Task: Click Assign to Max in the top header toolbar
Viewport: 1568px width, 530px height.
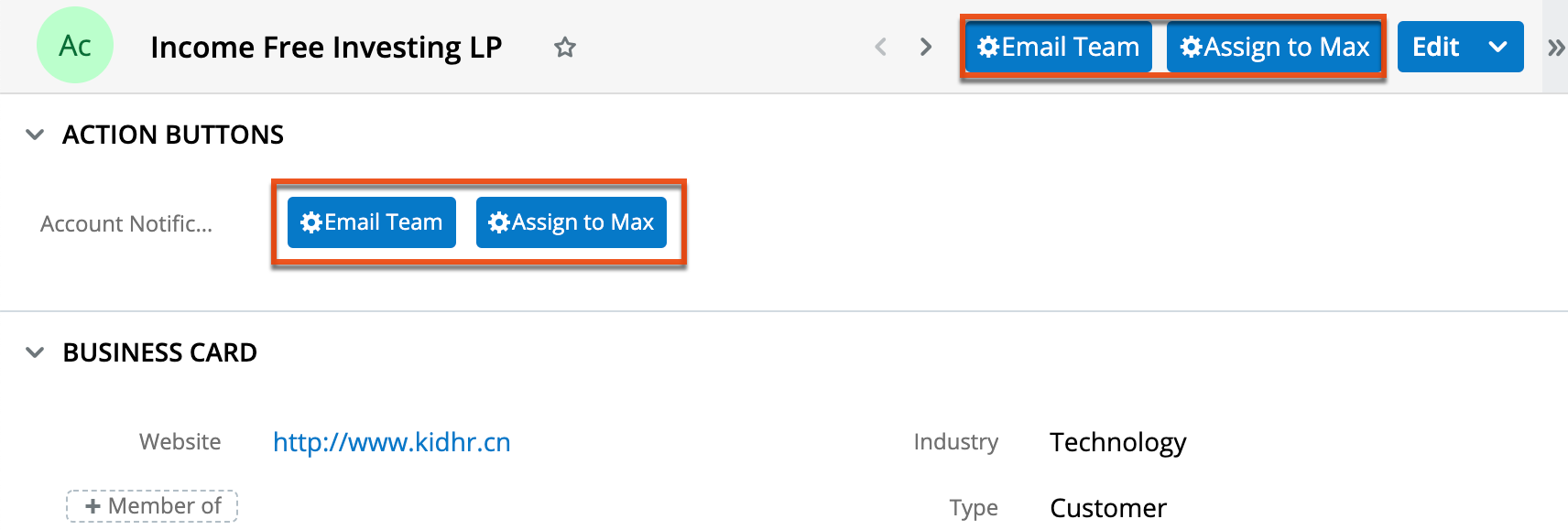Action: [1275, 48]
